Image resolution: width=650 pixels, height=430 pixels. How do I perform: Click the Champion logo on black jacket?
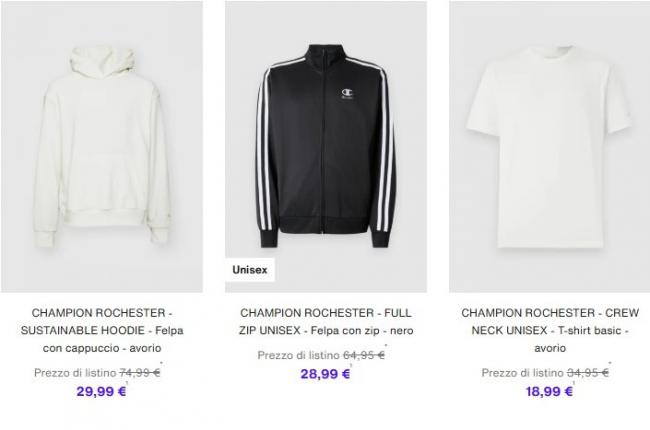coord(347,93)
